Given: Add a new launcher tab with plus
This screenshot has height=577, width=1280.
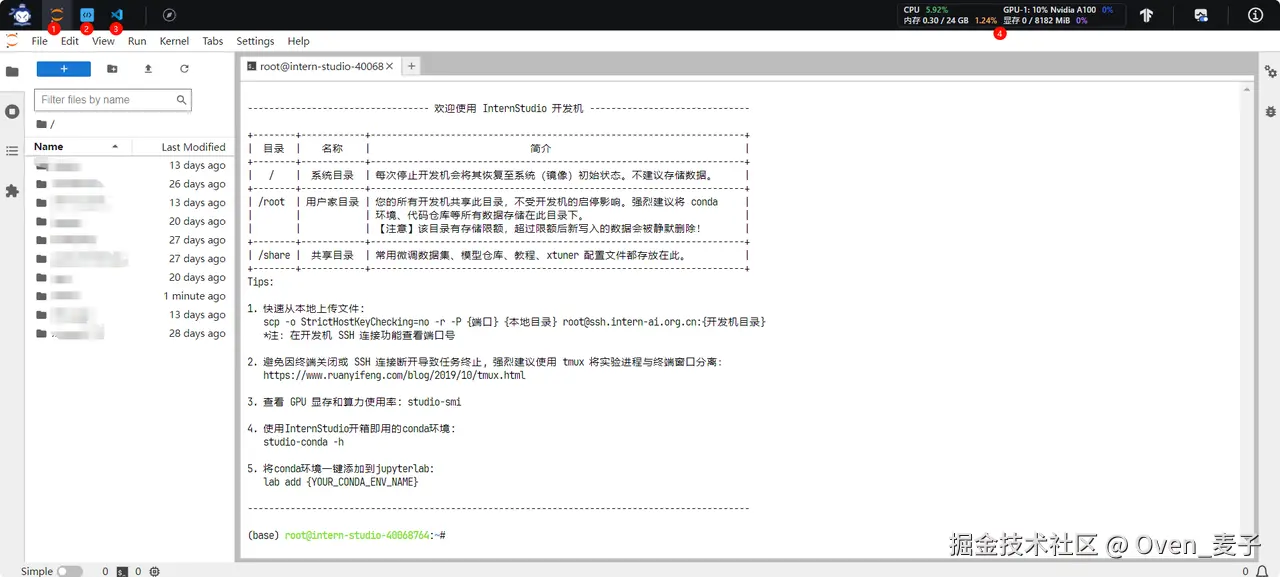Looking at the screenshot, I should 411,66.
